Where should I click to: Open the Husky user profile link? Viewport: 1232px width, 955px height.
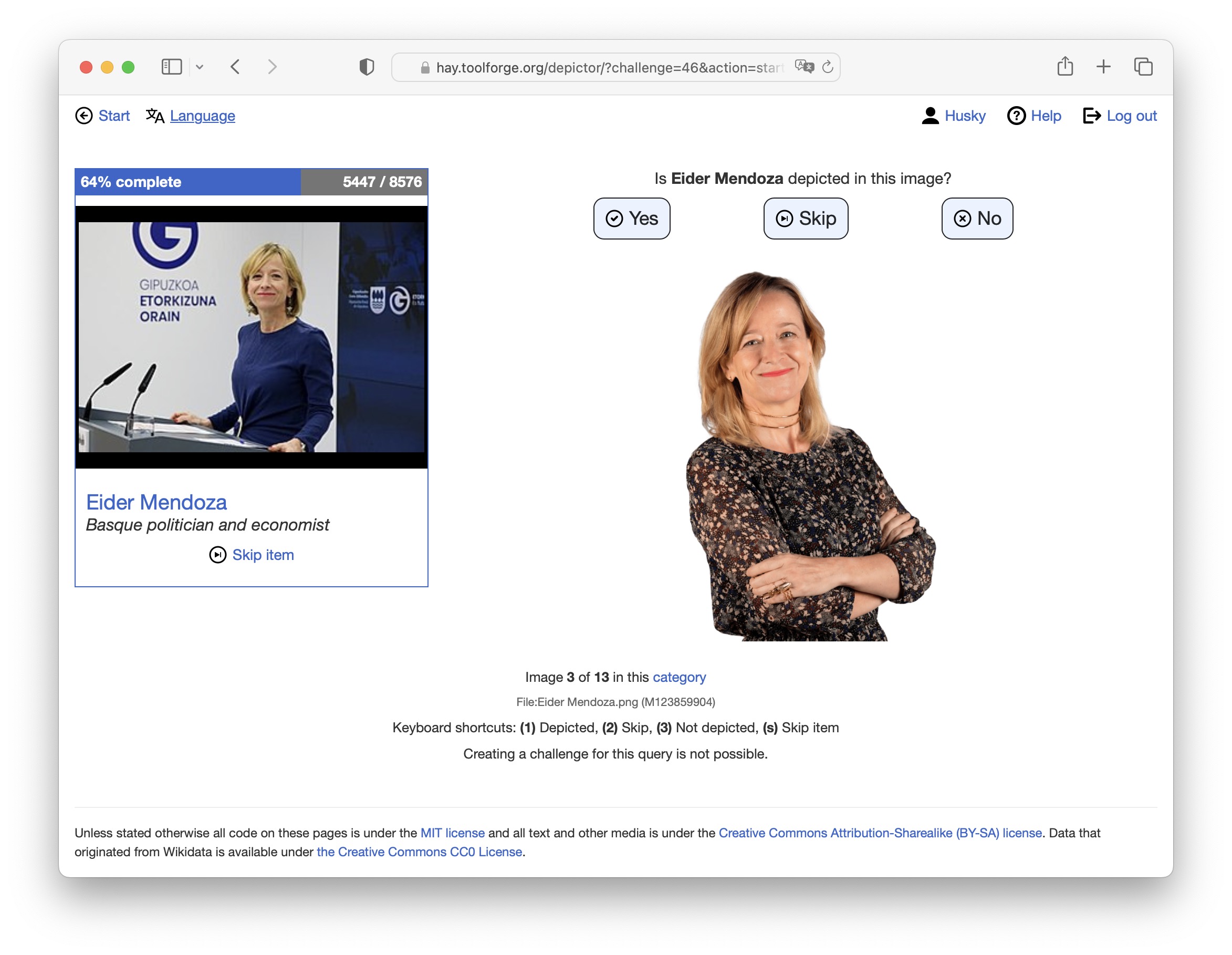(965, 116)
